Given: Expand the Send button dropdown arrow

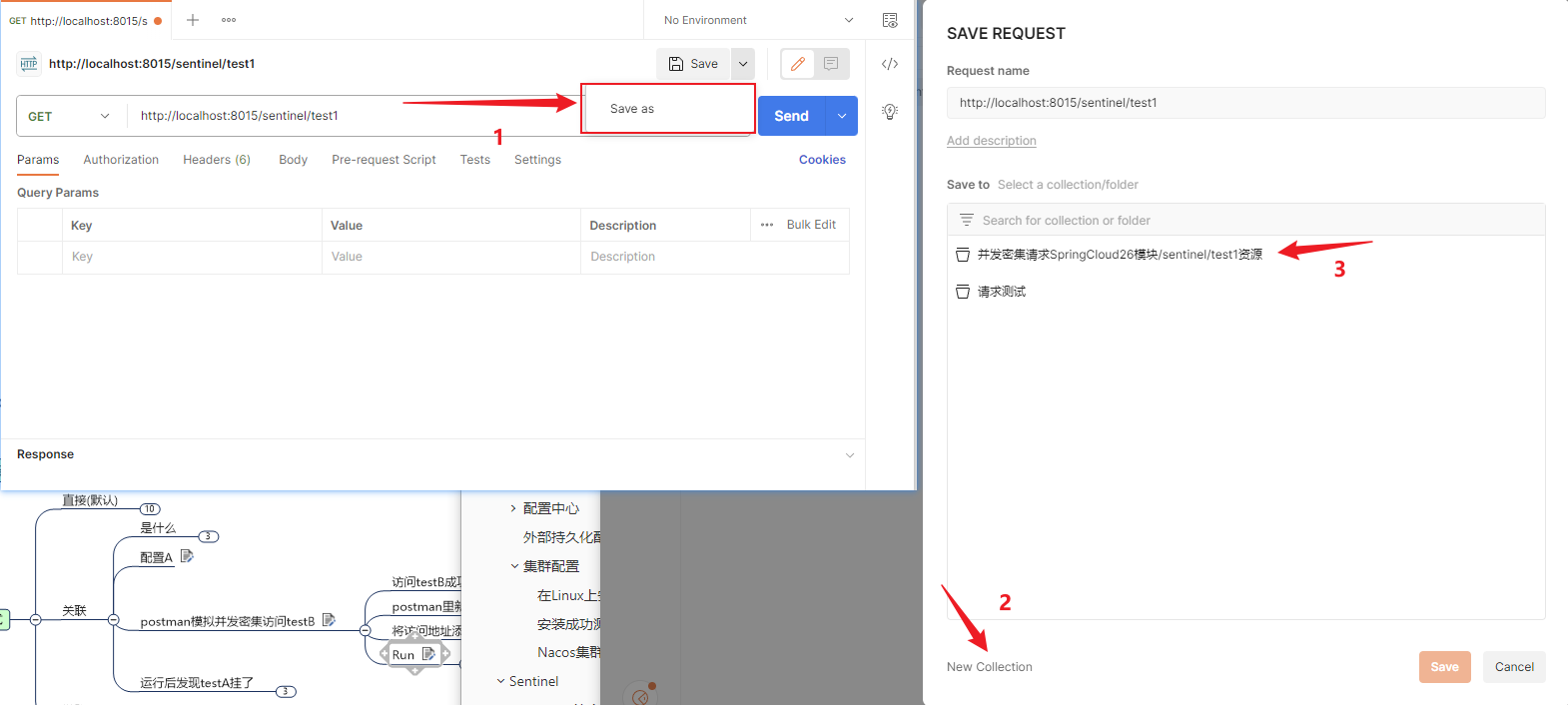Looking at the screenshot, I should point(842,116).
